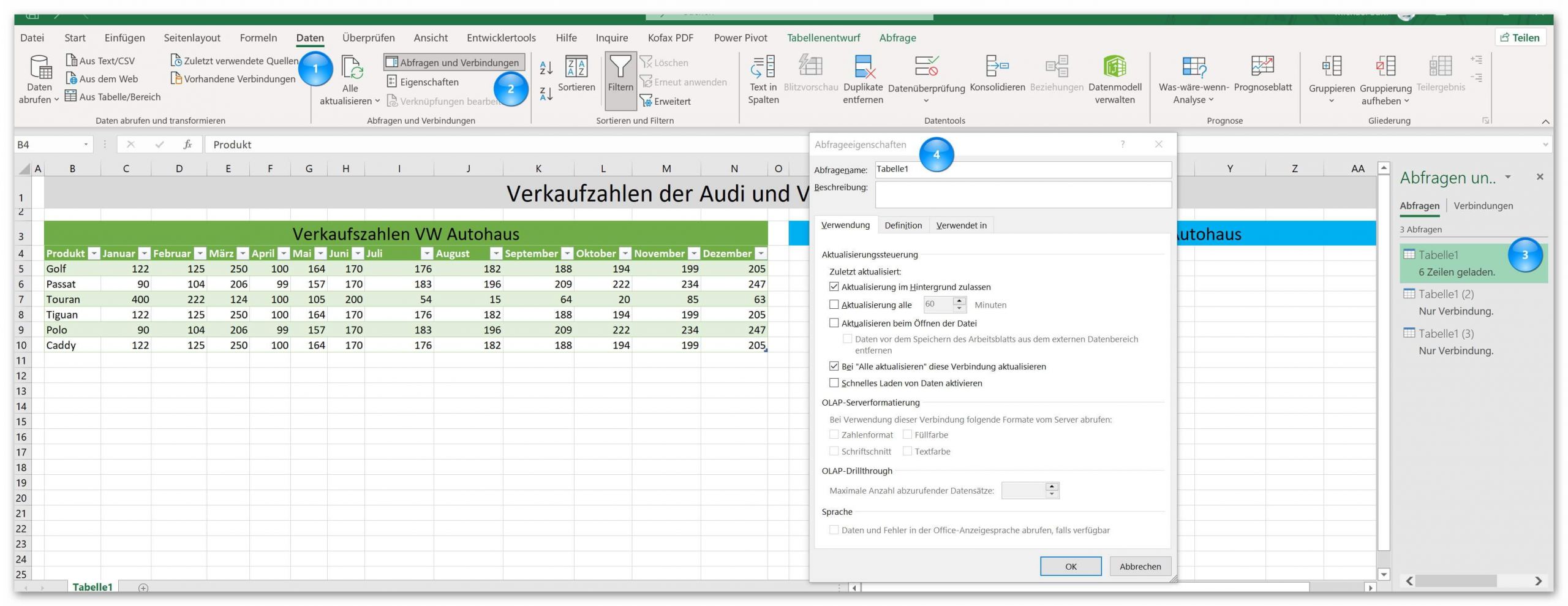
Task: Open the Was-wäre-wenn-Analyse menu
Action: (1194, 80)
